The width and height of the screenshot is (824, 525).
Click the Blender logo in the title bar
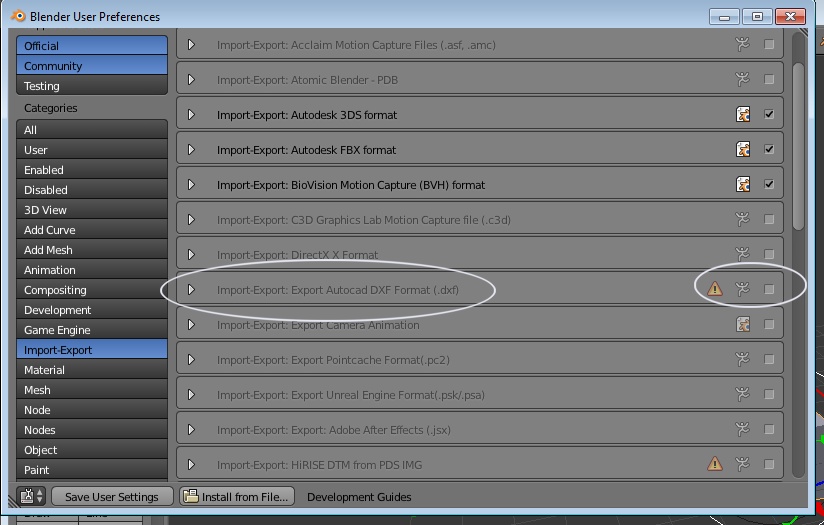18,16
